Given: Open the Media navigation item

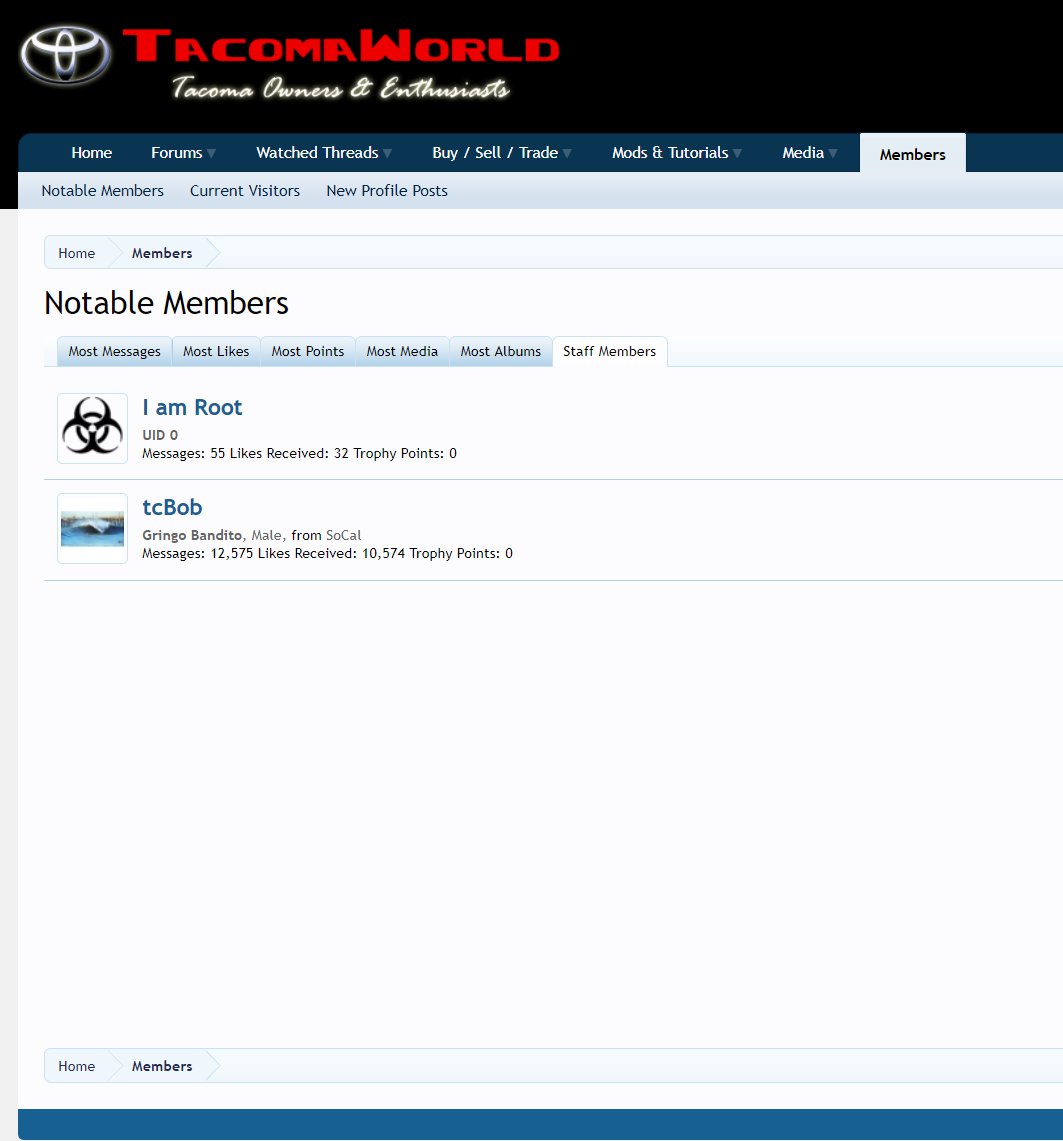Looking at the screenshot, I should (x=803, y=153).
